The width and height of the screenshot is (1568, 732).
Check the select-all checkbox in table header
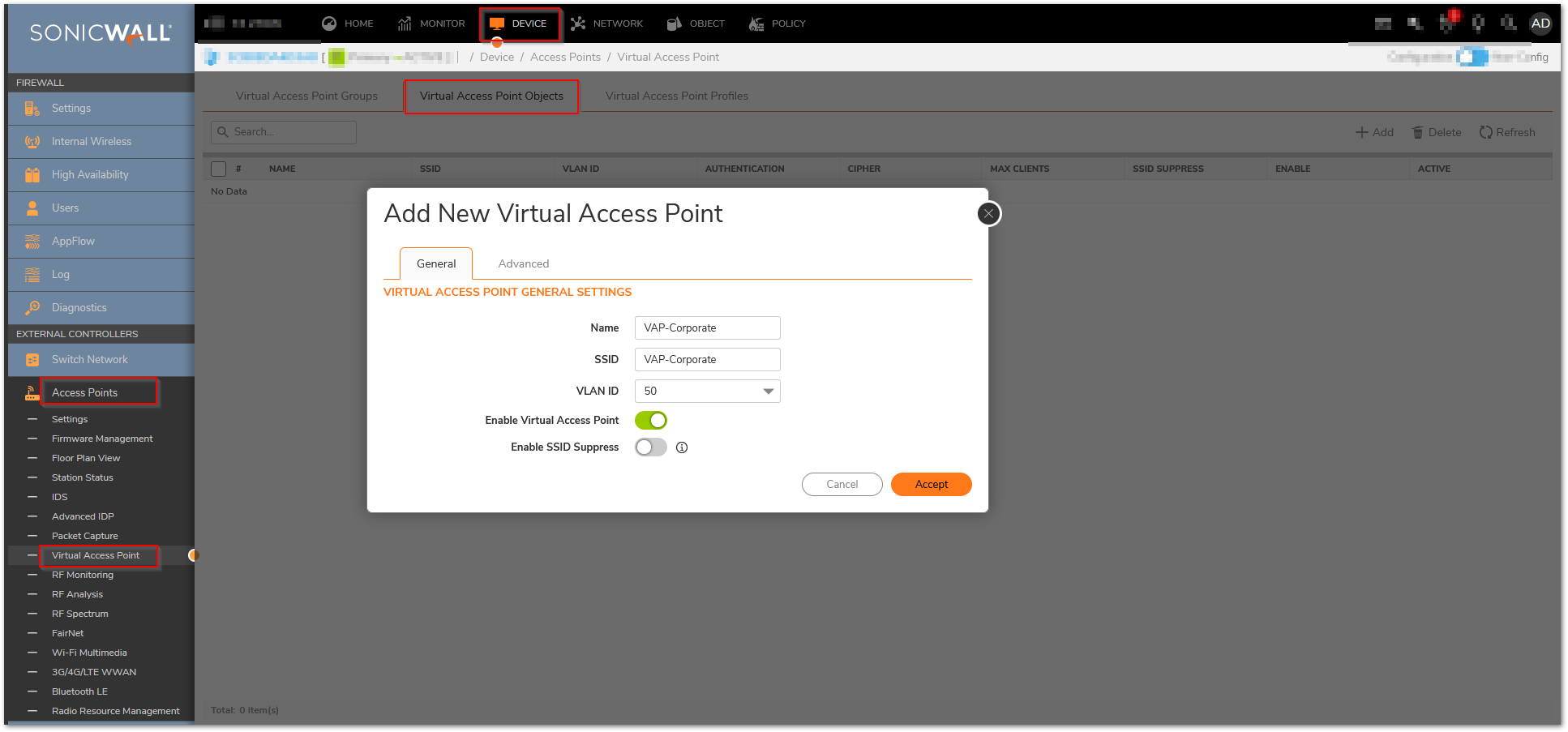click(x=219, y=169)
